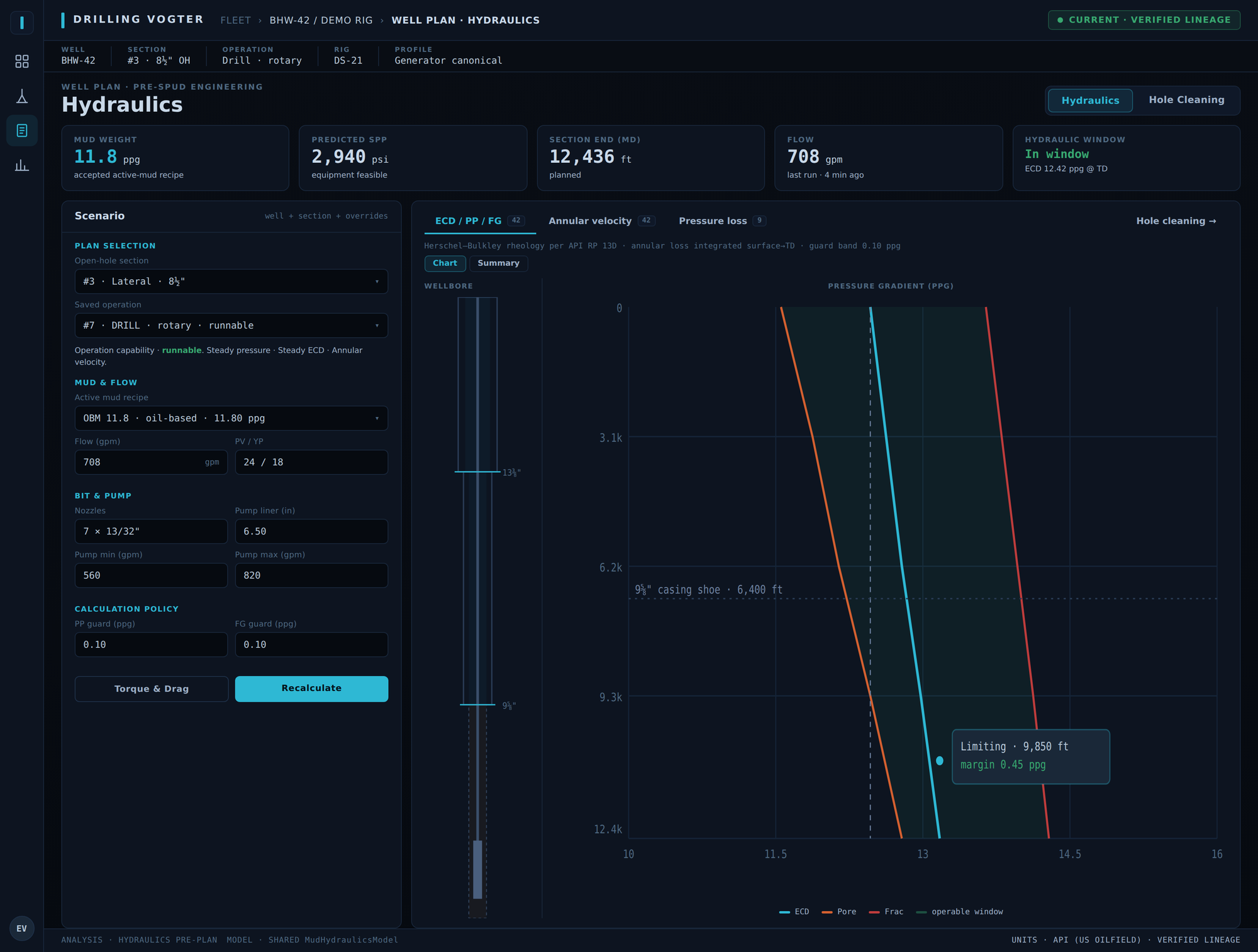Open the bar chart analytics sidebar icon
The width and height of the screenshot is (1258, 952).
[22, 165]
